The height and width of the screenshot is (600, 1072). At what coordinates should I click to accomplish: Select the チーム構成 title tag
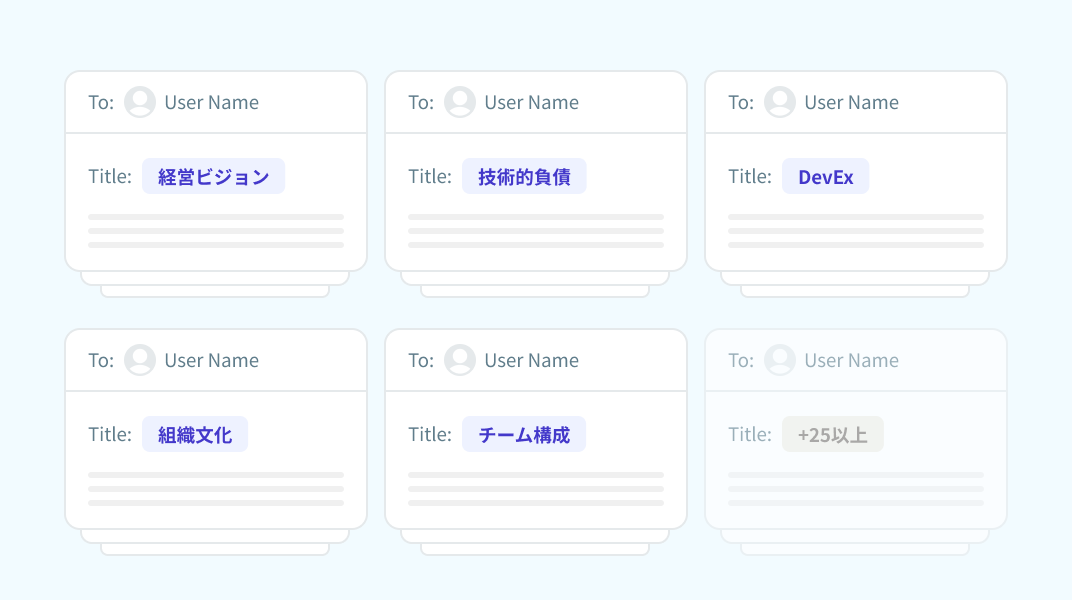point(524,434)
